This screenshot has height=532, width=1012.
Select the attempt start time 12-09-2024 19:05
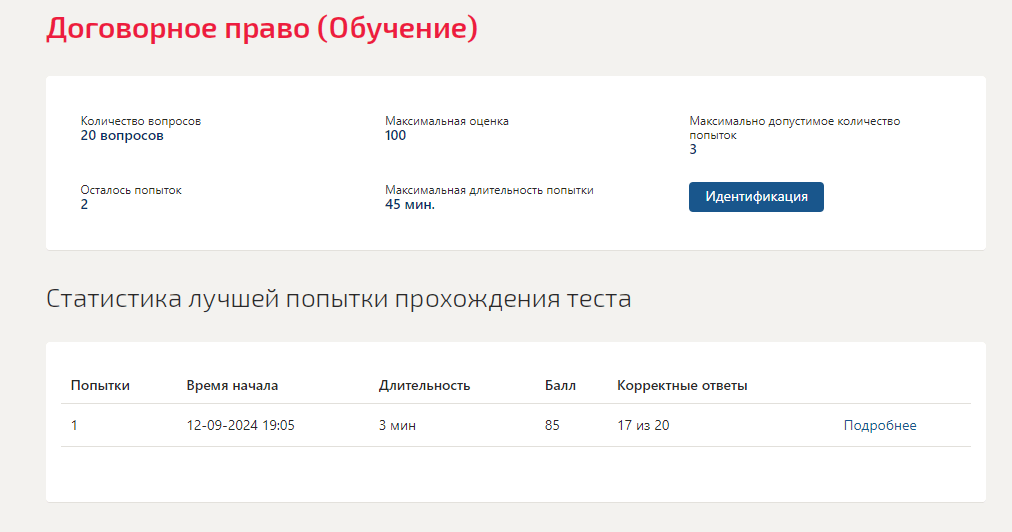tap(241, 425)
